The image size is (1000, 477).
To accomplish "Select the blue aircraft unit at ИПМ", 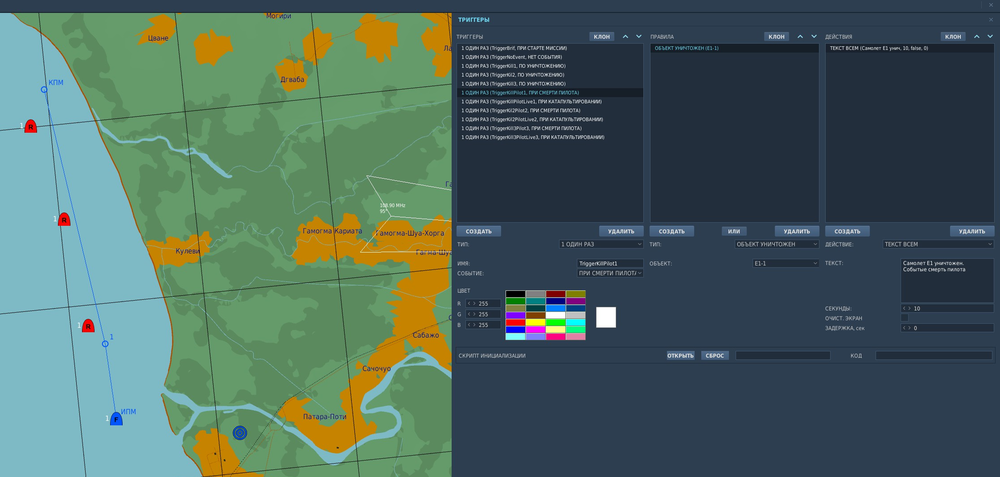I will (x=116, y=419).
